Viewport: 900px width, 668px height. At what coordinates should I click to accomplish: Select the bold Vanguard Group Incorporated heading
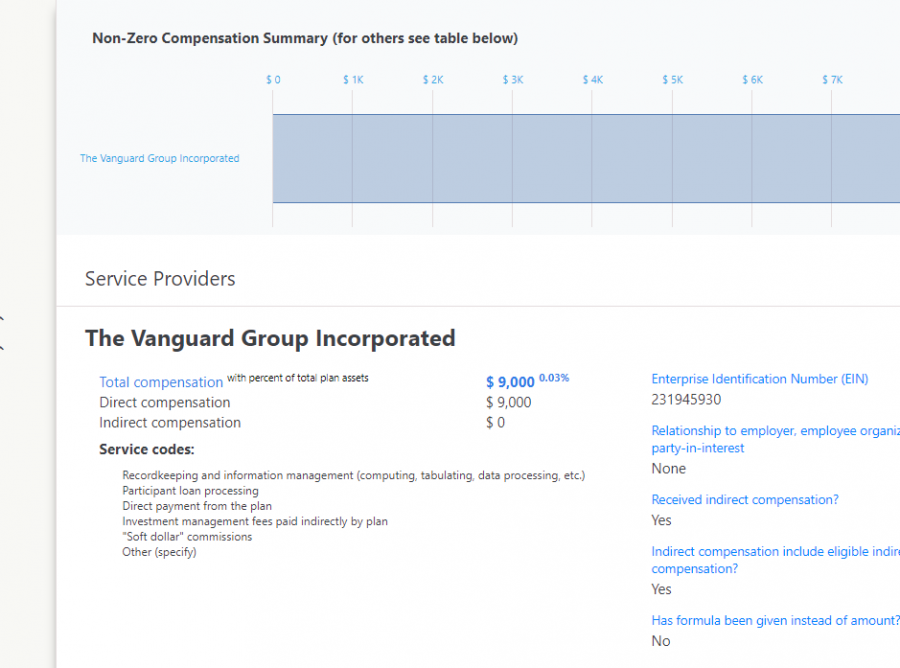[x=270, y=338]
